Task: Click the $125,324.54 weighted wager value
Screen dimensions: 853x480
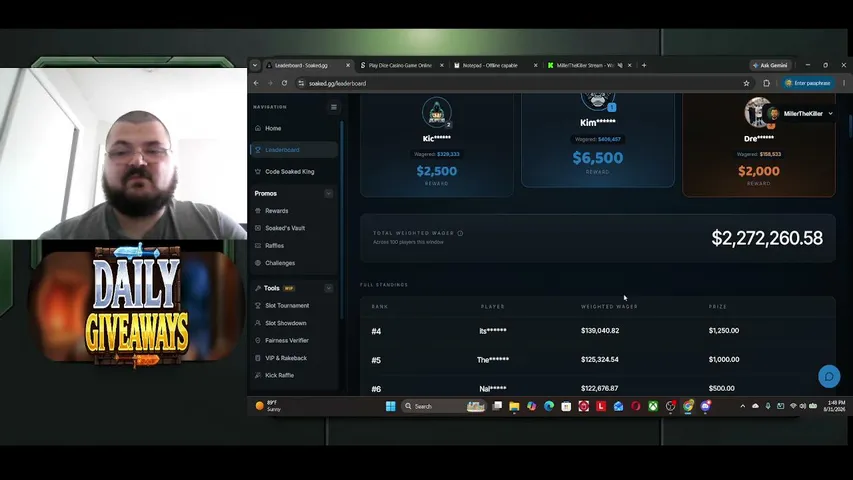Action: pos(599,360)
